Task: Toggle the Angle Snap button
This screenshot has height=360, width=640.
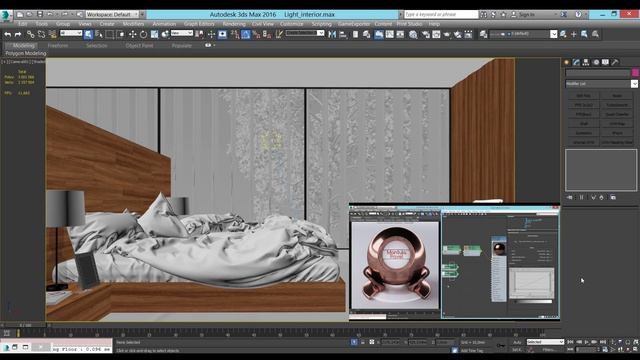Action: 245,35
